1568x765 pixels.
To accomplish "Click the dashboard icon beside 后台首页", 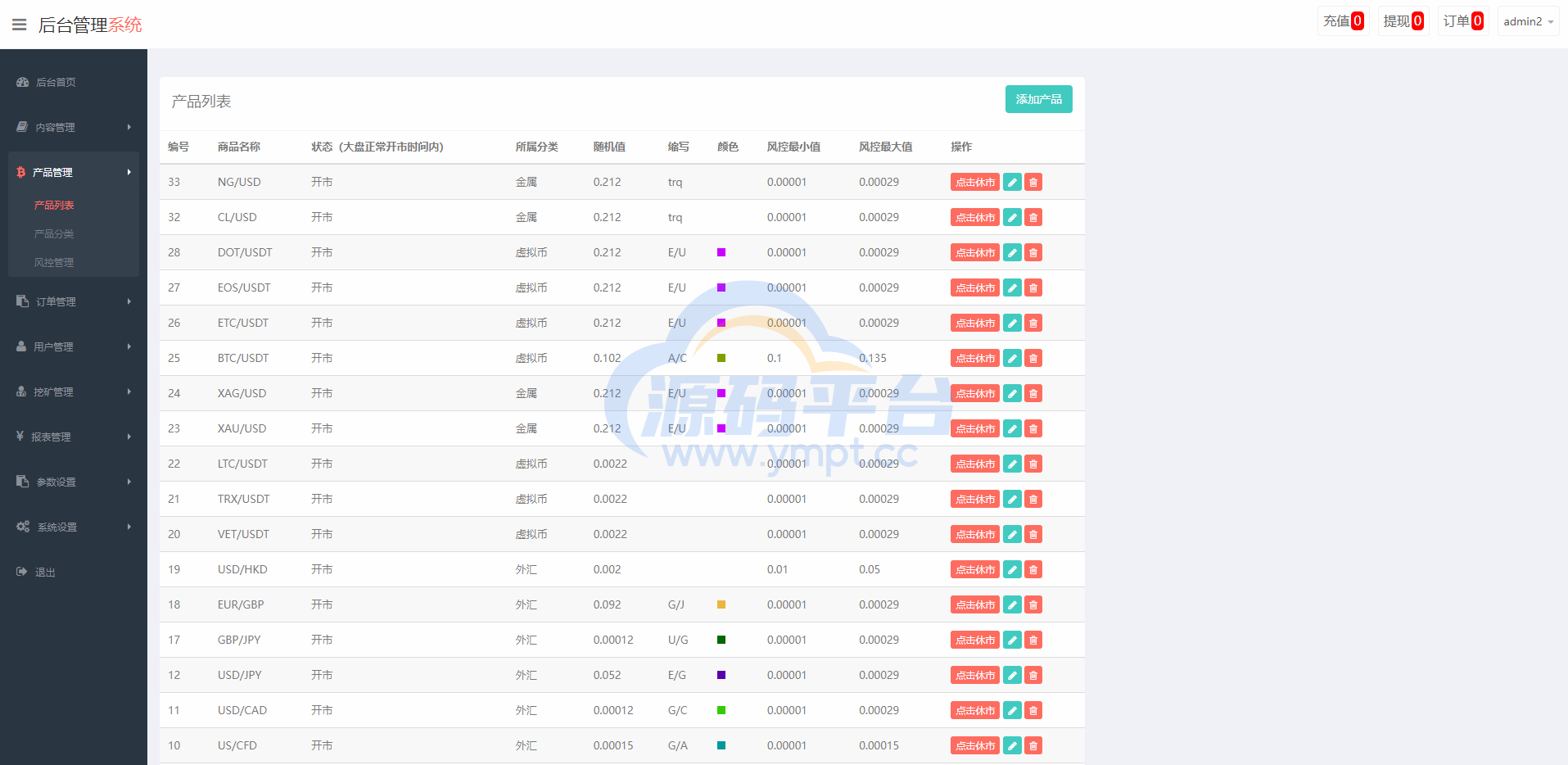I will click(x=23, y=82).
